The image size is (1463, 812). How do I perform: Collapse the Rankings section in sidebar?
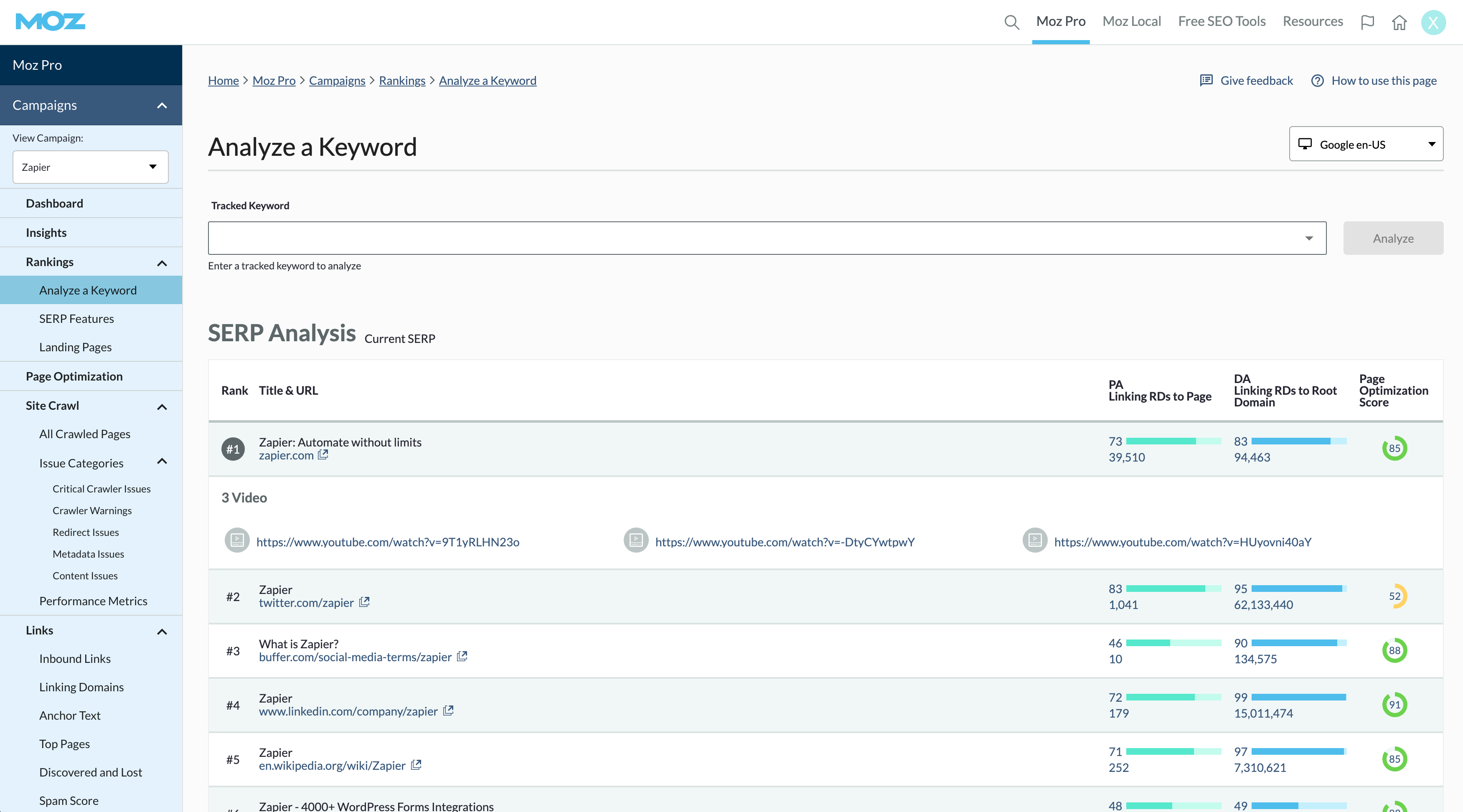(163, 262)
